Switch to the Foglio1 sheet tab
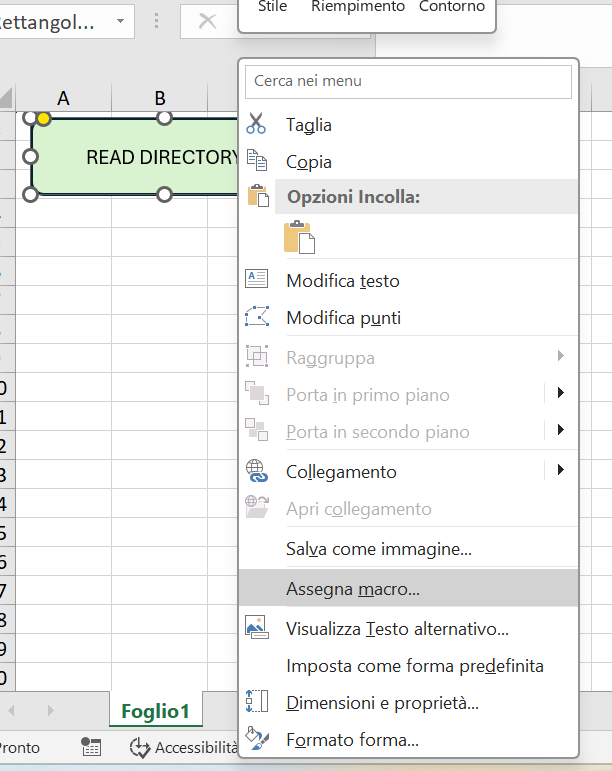This screenshot has height=771, width=612. click(x=155, y=711)
